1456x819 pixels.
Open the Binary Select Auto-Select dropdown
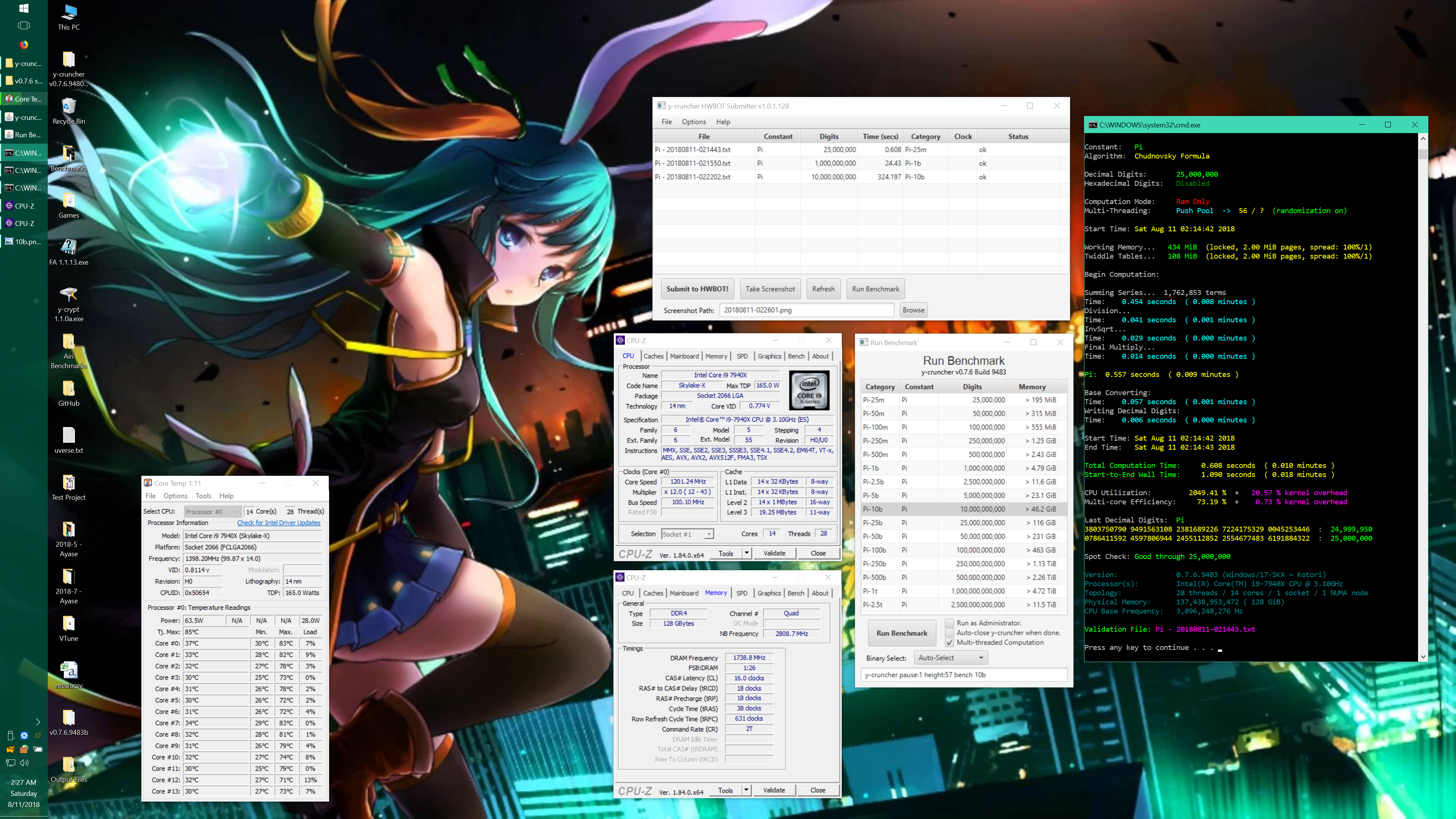pos(951,658)
